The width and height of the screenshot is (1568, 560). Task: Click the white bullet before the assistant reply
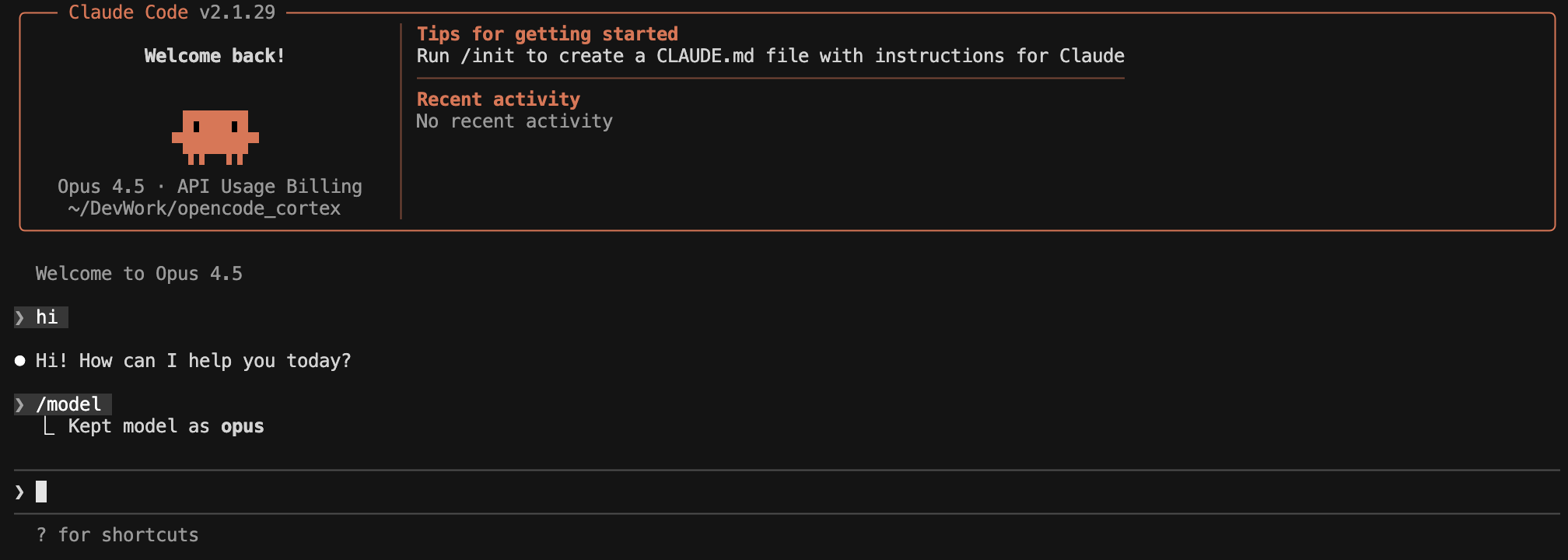click(x=20, y=361)
